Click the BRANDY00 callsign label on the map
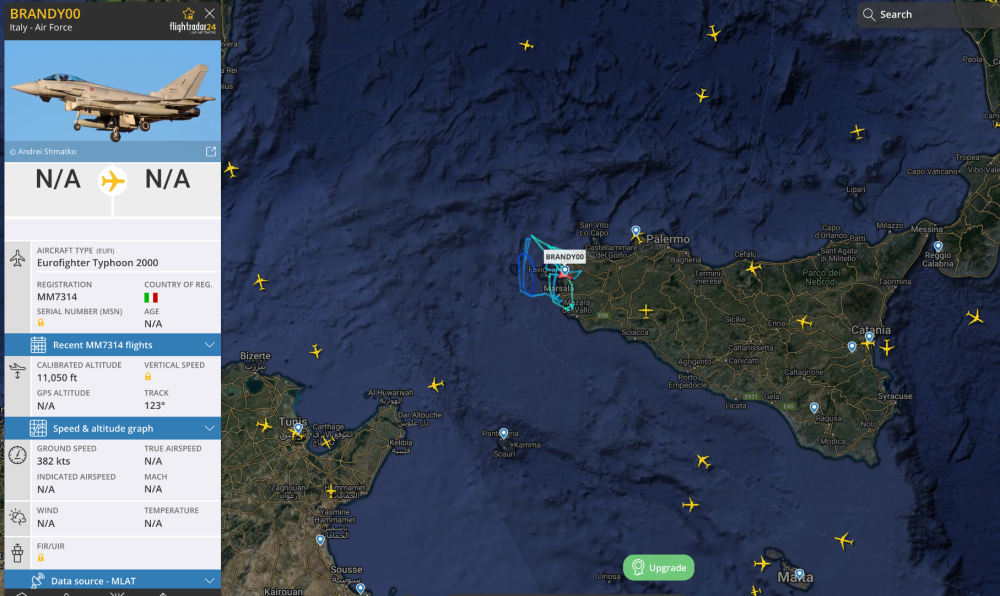 [x=564, y=257]
